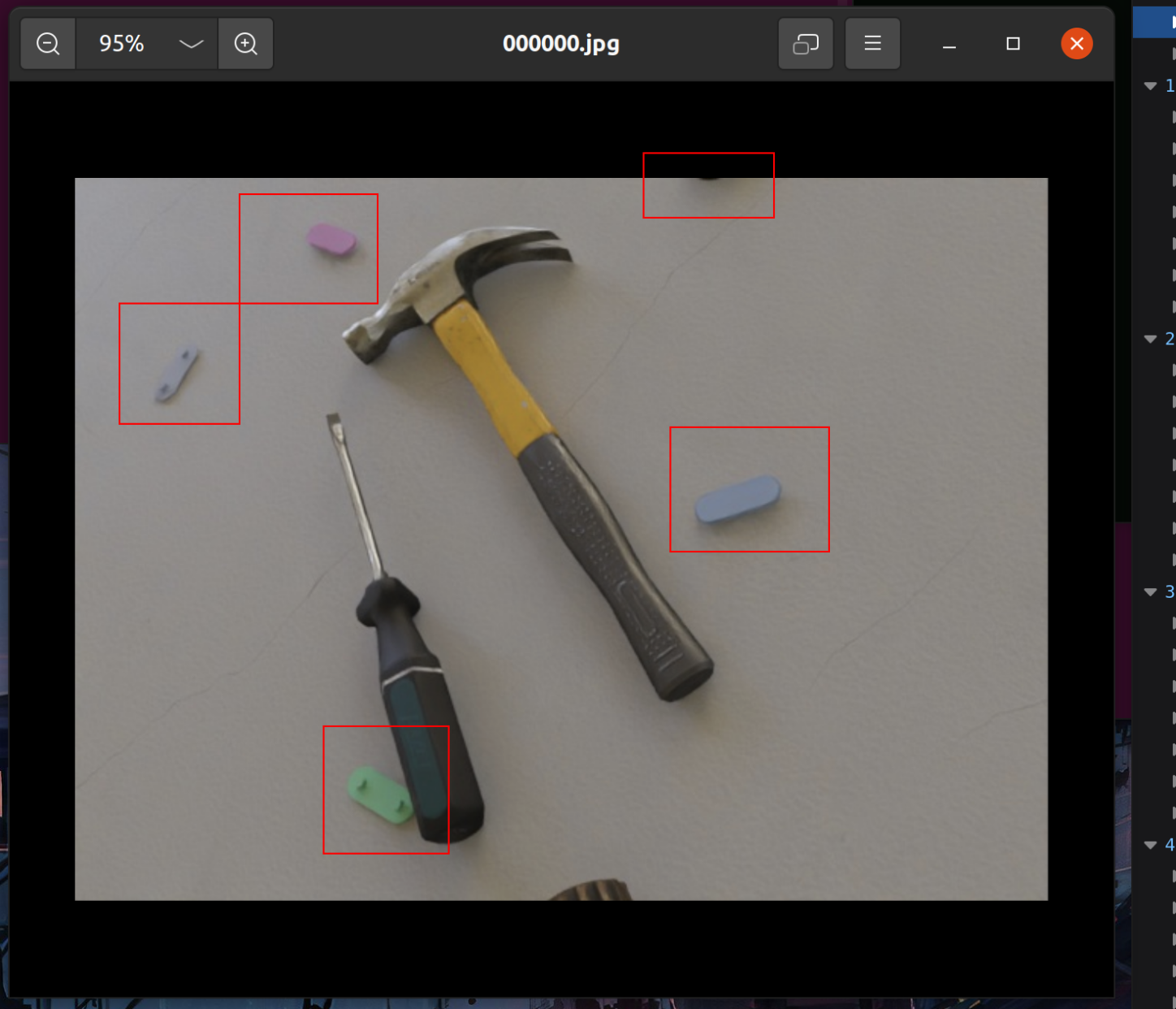This screenshot has height=1009, width=1176.
Task: Open the hamburger menu in the header bar
Action: (872, 44)
